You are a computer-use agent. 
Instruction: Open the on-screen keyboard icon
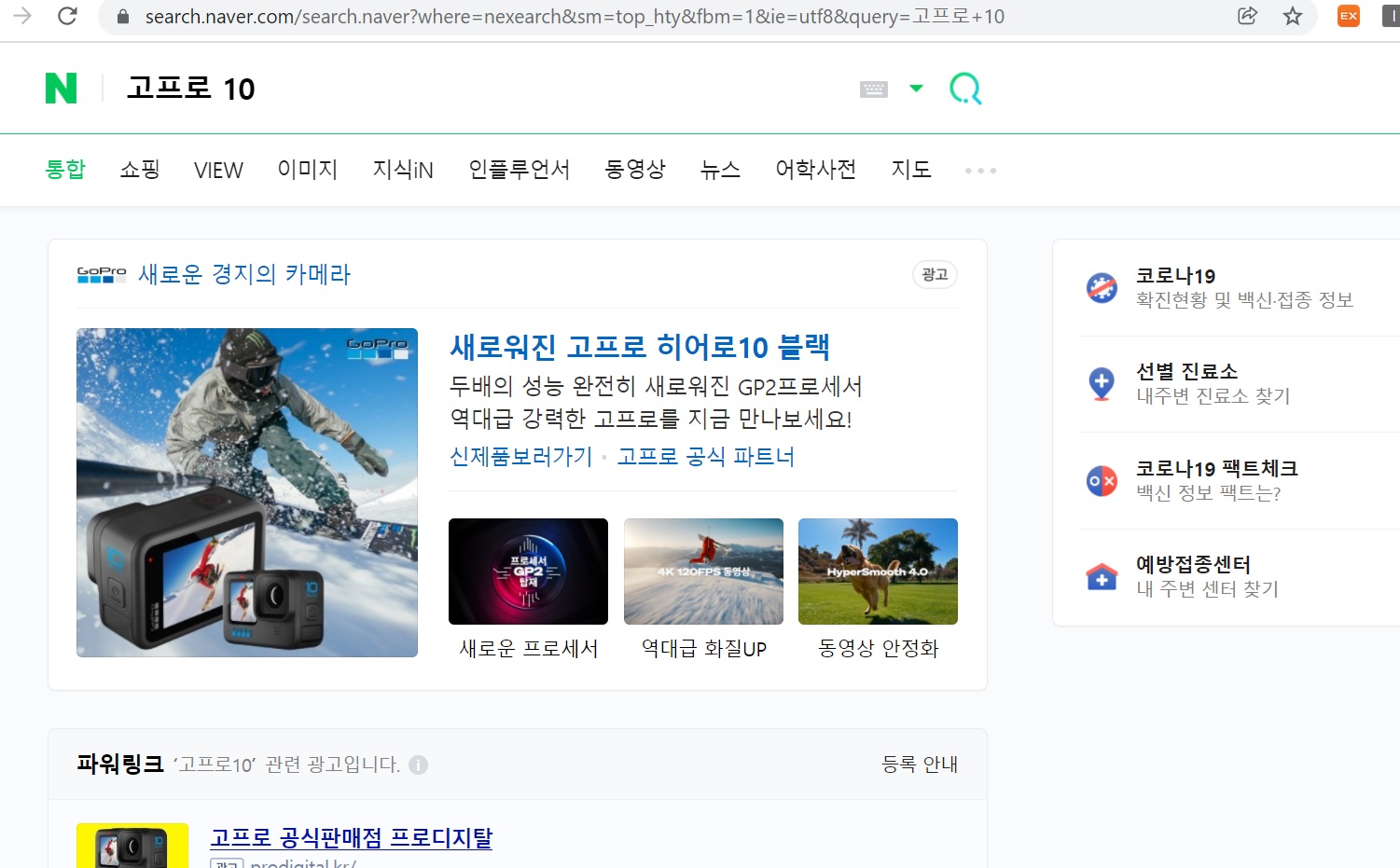874,90
